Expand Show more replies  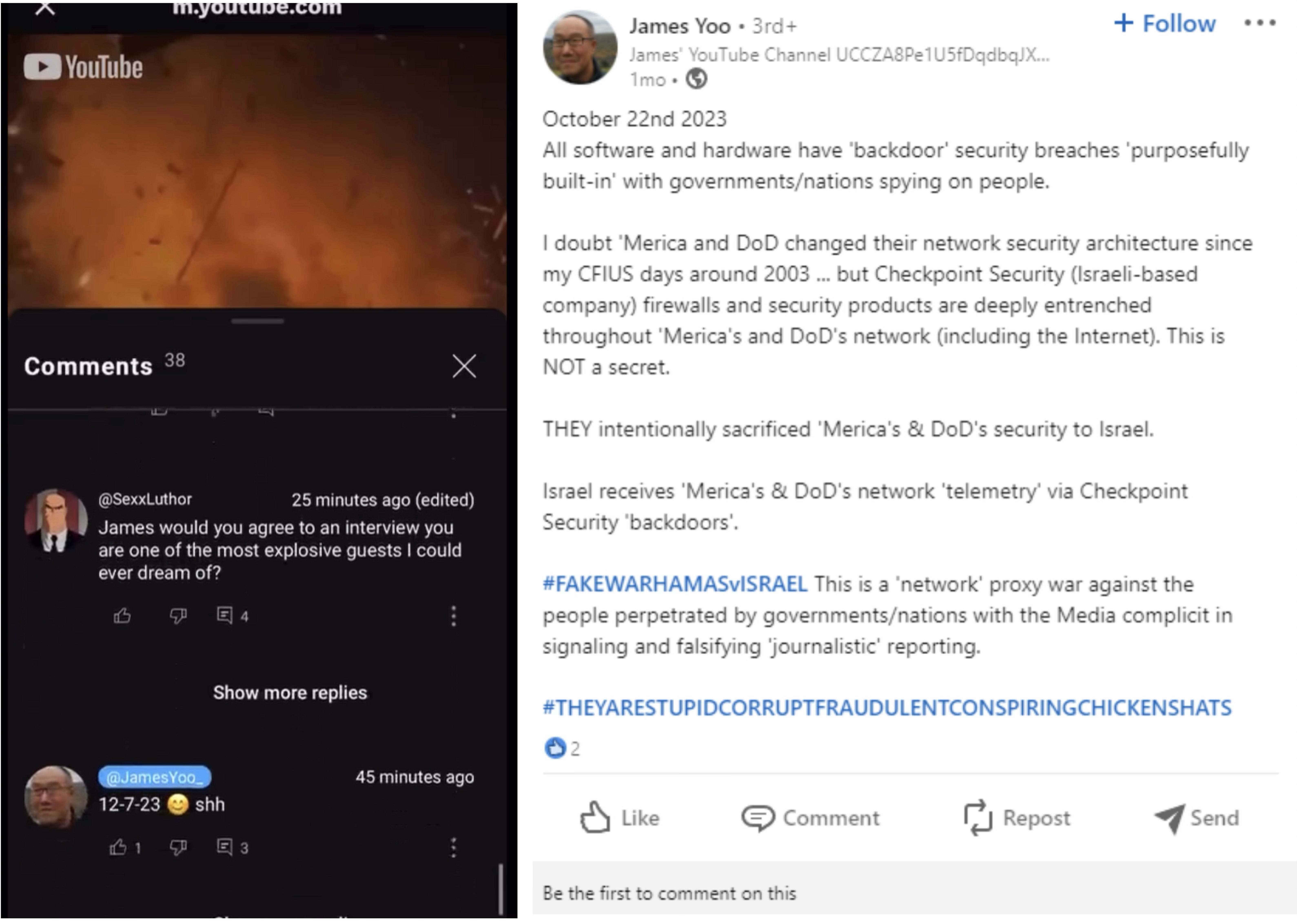(x=290, y=692)
